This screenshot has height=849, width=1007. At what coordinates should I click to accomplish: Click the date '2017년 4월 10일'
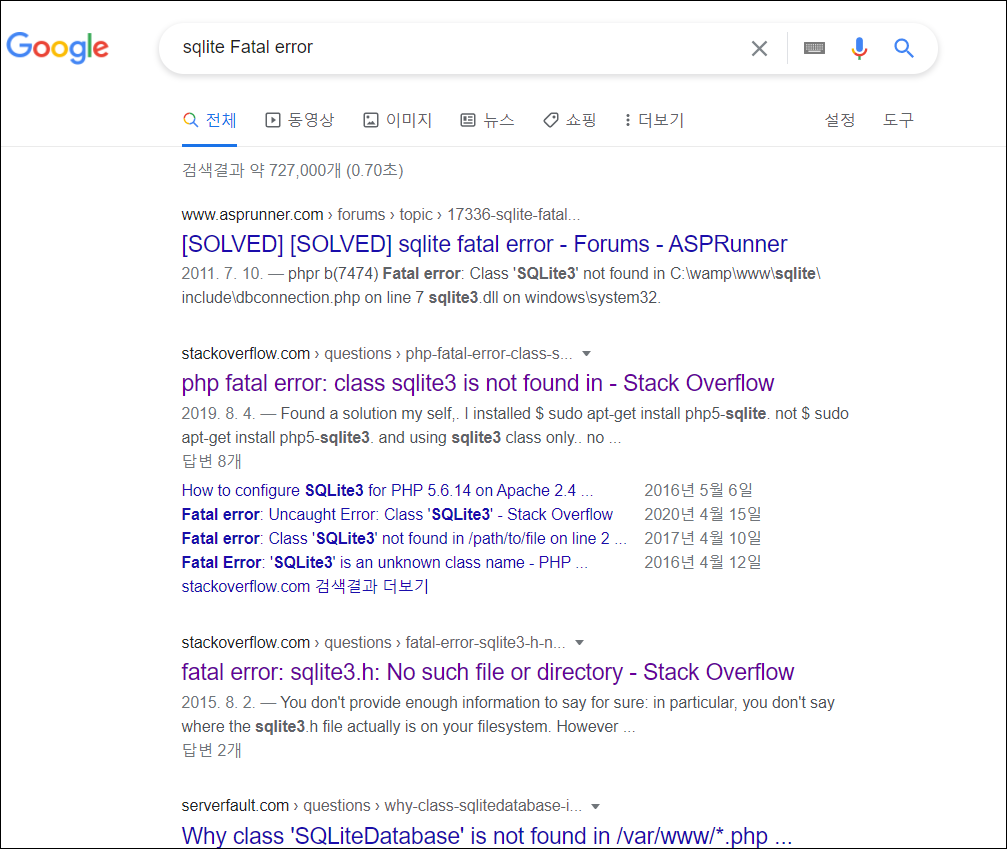pyautogui.click(x=703, y=538)
